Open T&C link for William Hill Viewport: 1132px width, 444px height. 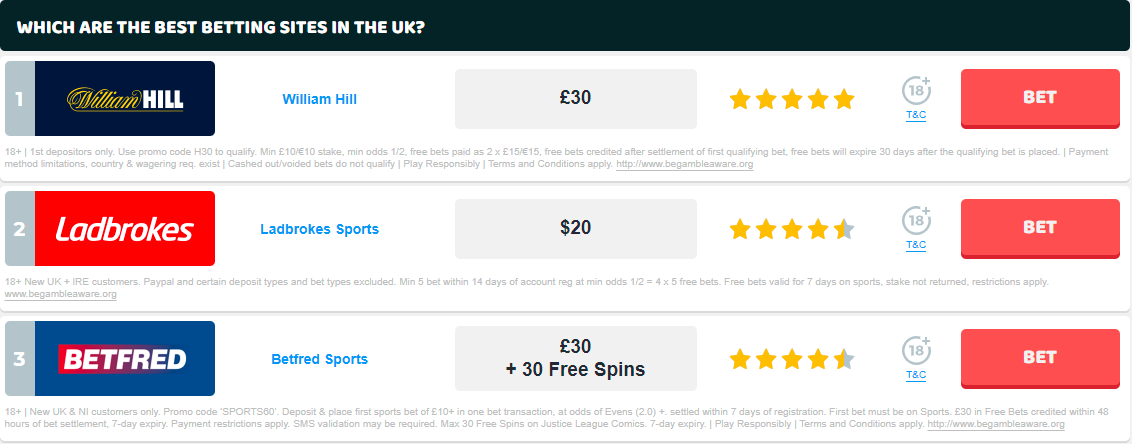(x=916, y=116)
